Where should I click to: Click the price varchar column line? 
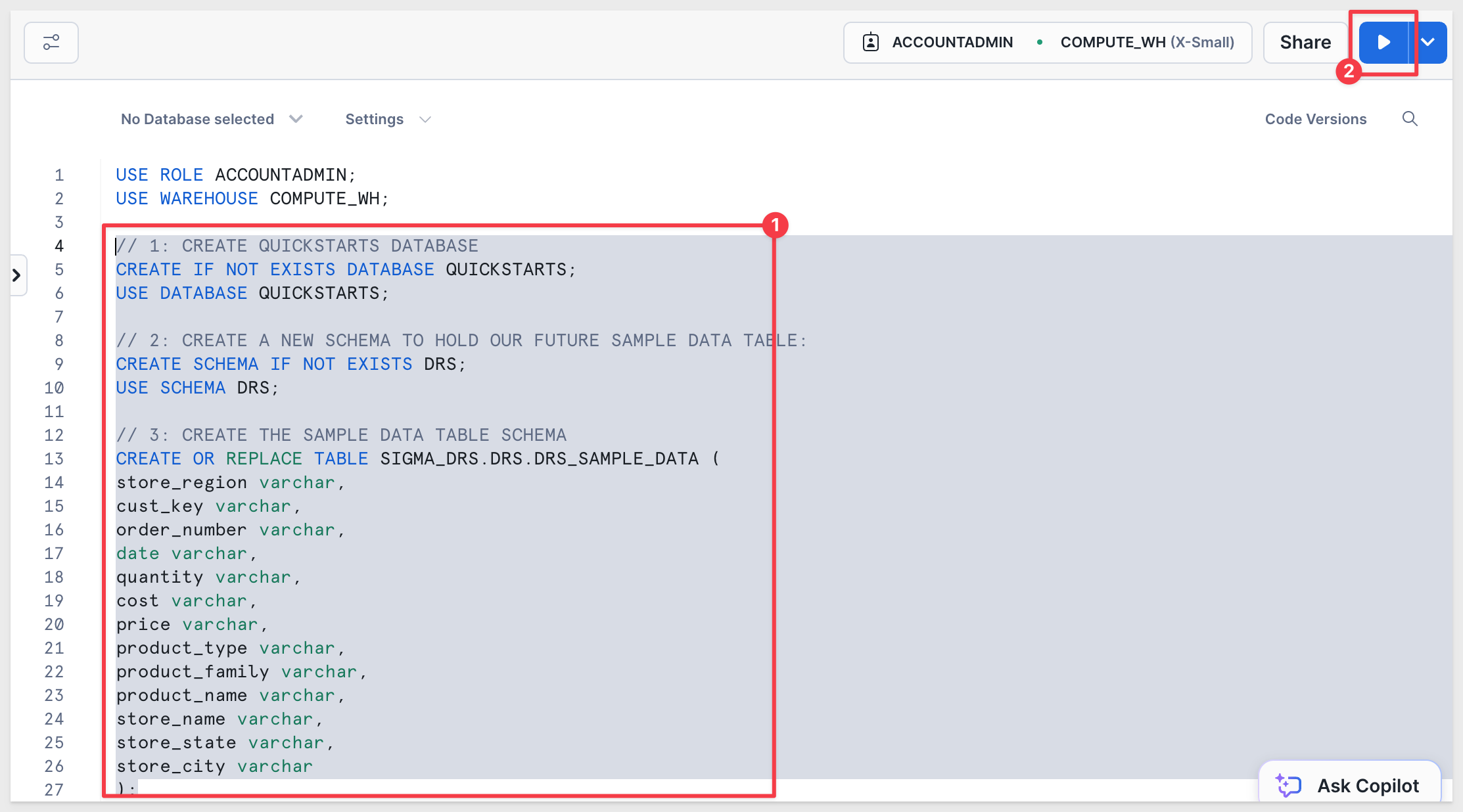pyautogui.click(x=193, y=624)
